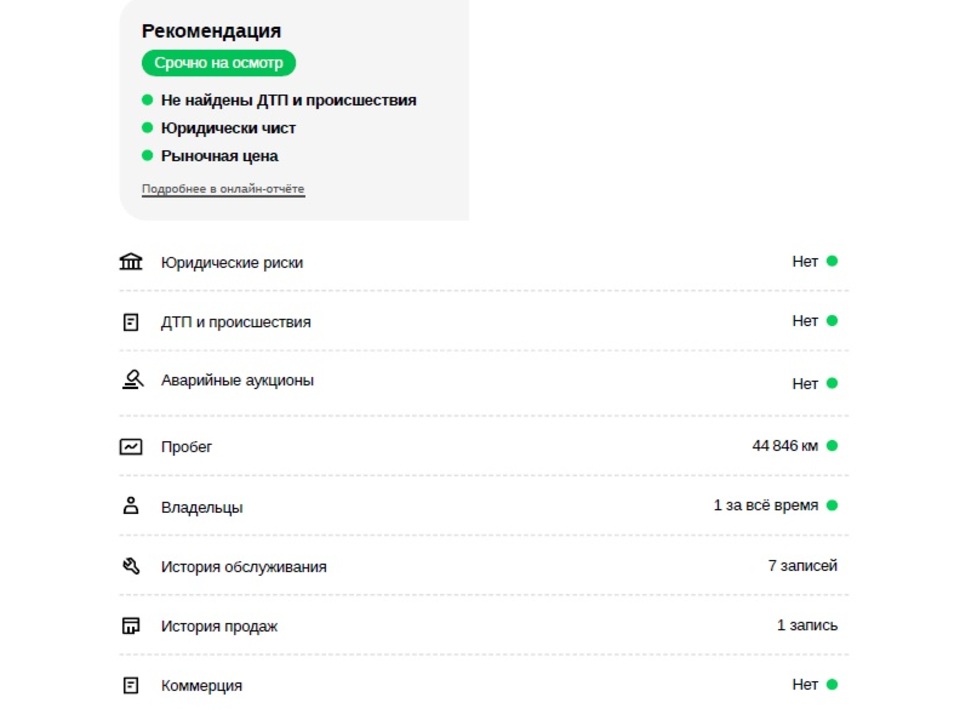Click the wrench icon for История обслуживания

click(x=131, y=566)
